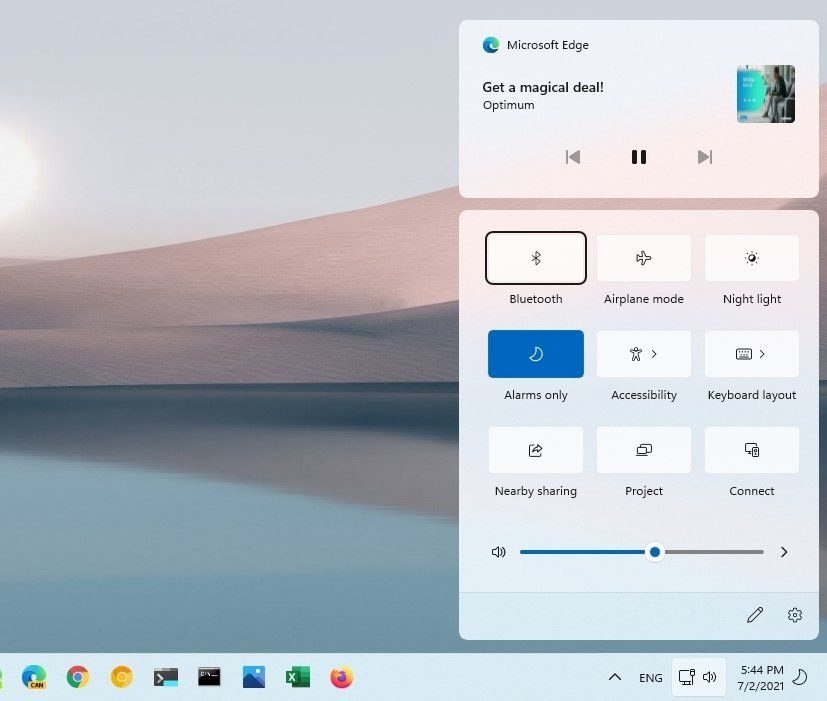This screenshot has width=827, height=701.
Task: Click the Connect quick setting icon
Action: [751, 449]
